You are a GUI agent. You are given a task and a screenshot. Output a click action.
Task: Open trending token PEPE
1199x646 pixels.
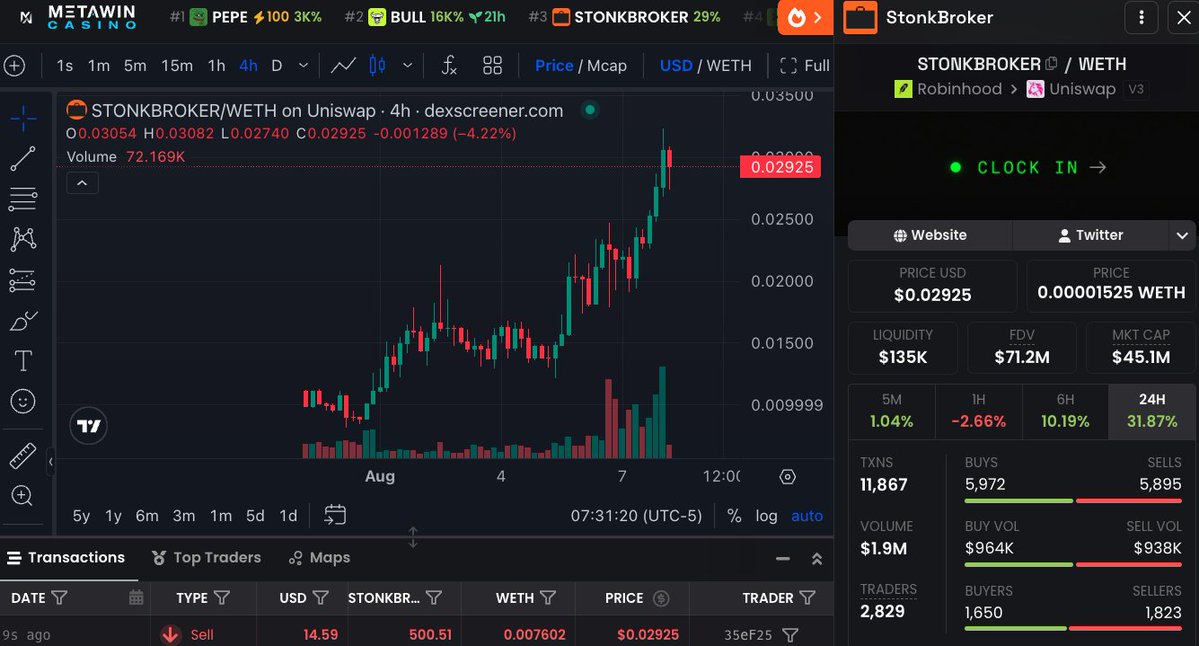pos(245,17)
